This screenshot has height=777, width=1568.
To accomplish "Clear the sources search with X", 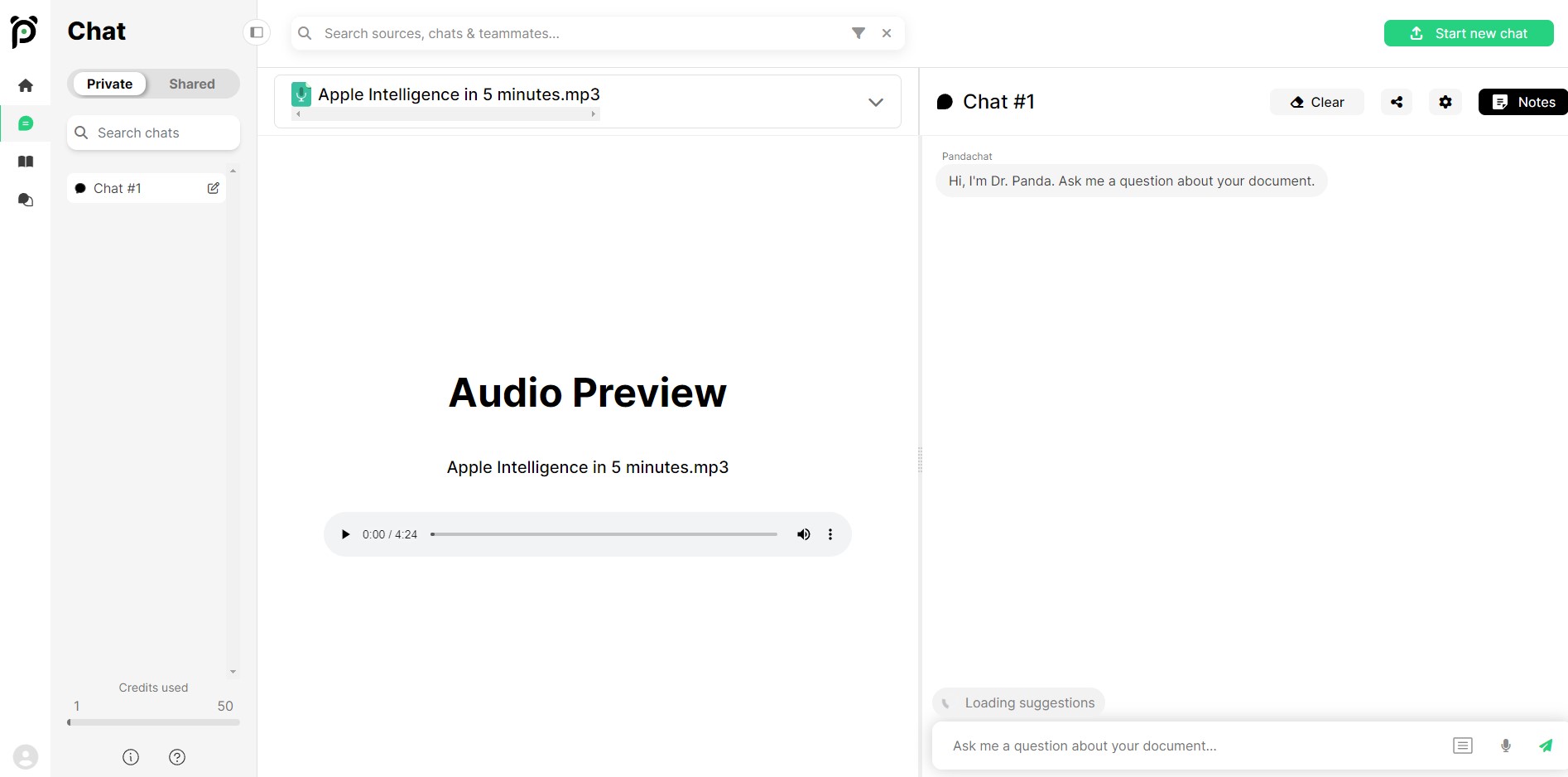I will [x=887, y=33].
